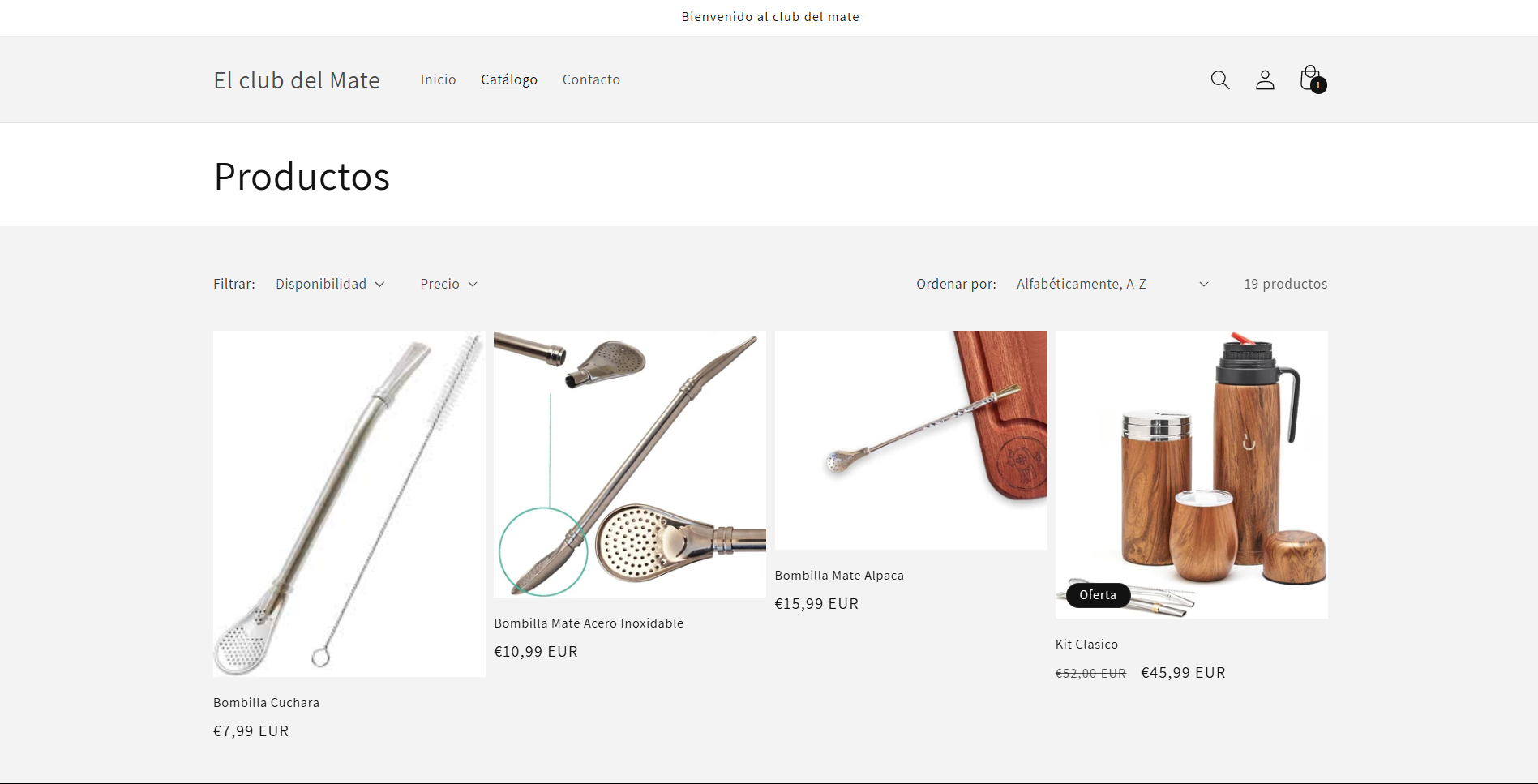Expand the Precio filter dropdown

click(x=448, y=284)
